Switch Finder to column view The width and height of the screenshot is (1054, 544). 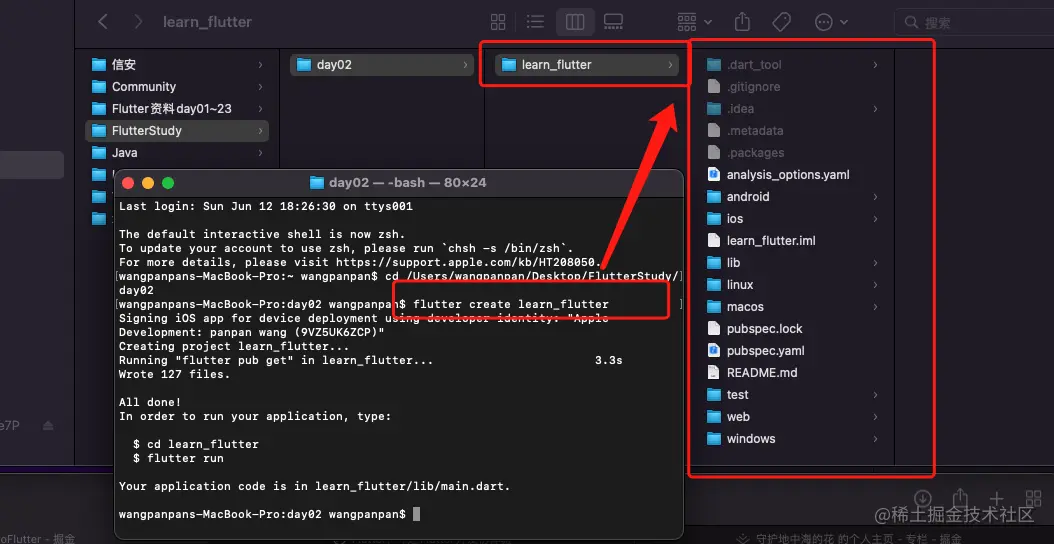(575, 22)
